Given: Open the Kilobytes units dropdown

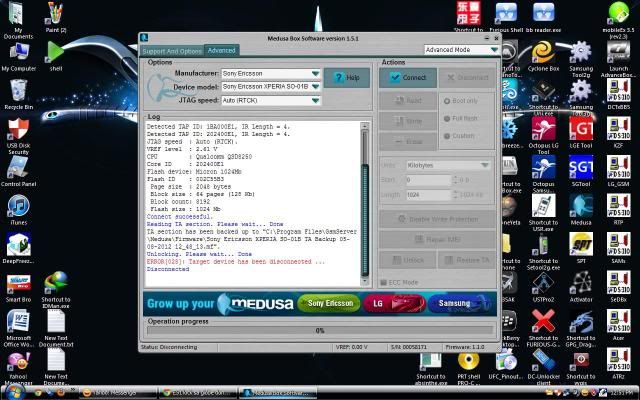Looking at the screenshot, I should click(x=448, y=165).
